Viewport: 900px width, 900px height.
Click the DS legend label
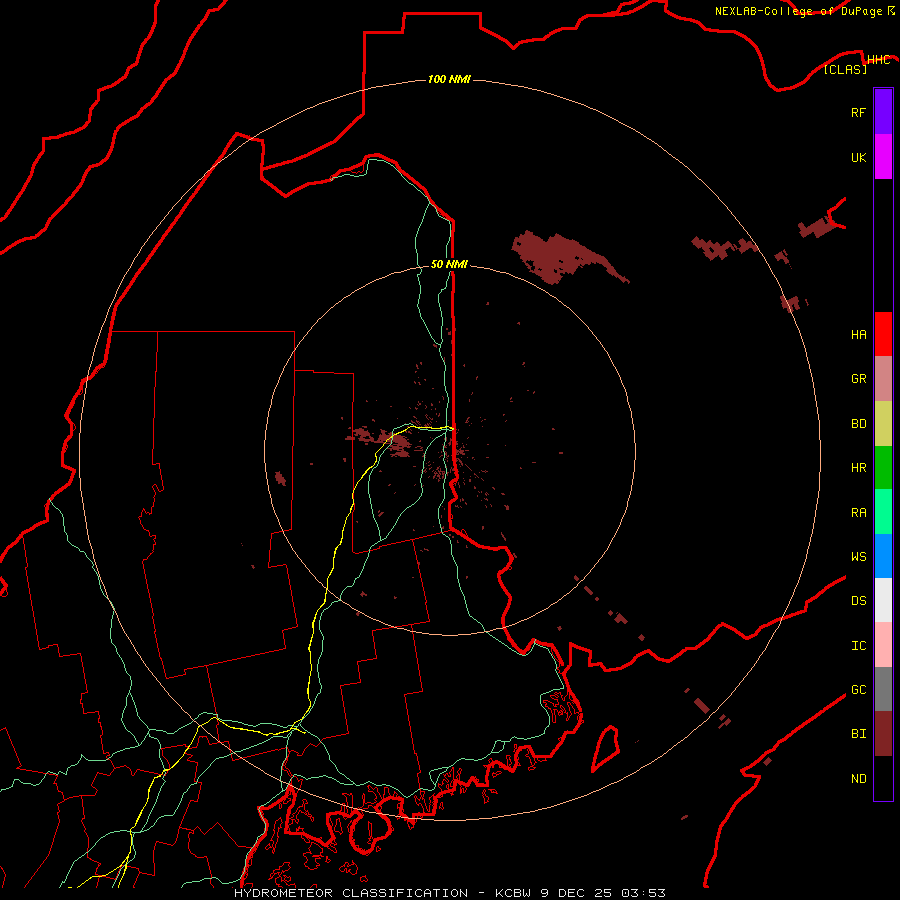point(858,601)
